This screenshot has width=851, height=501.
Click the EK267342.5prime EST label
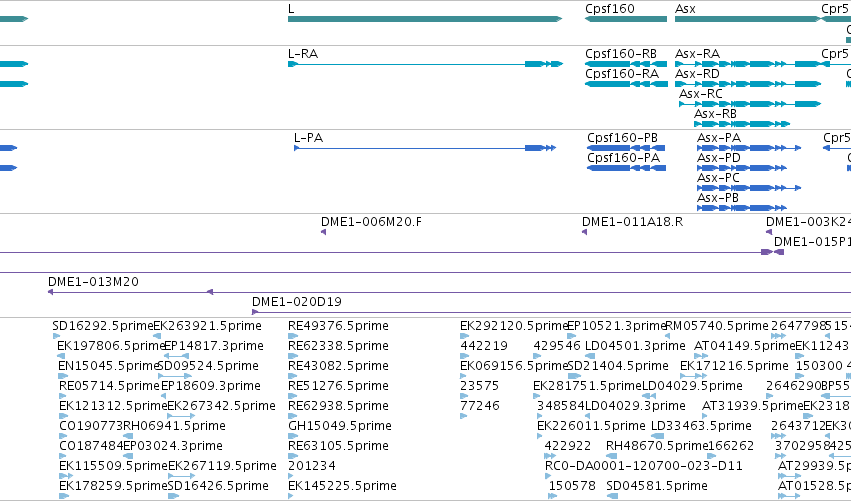pos(221,406)
